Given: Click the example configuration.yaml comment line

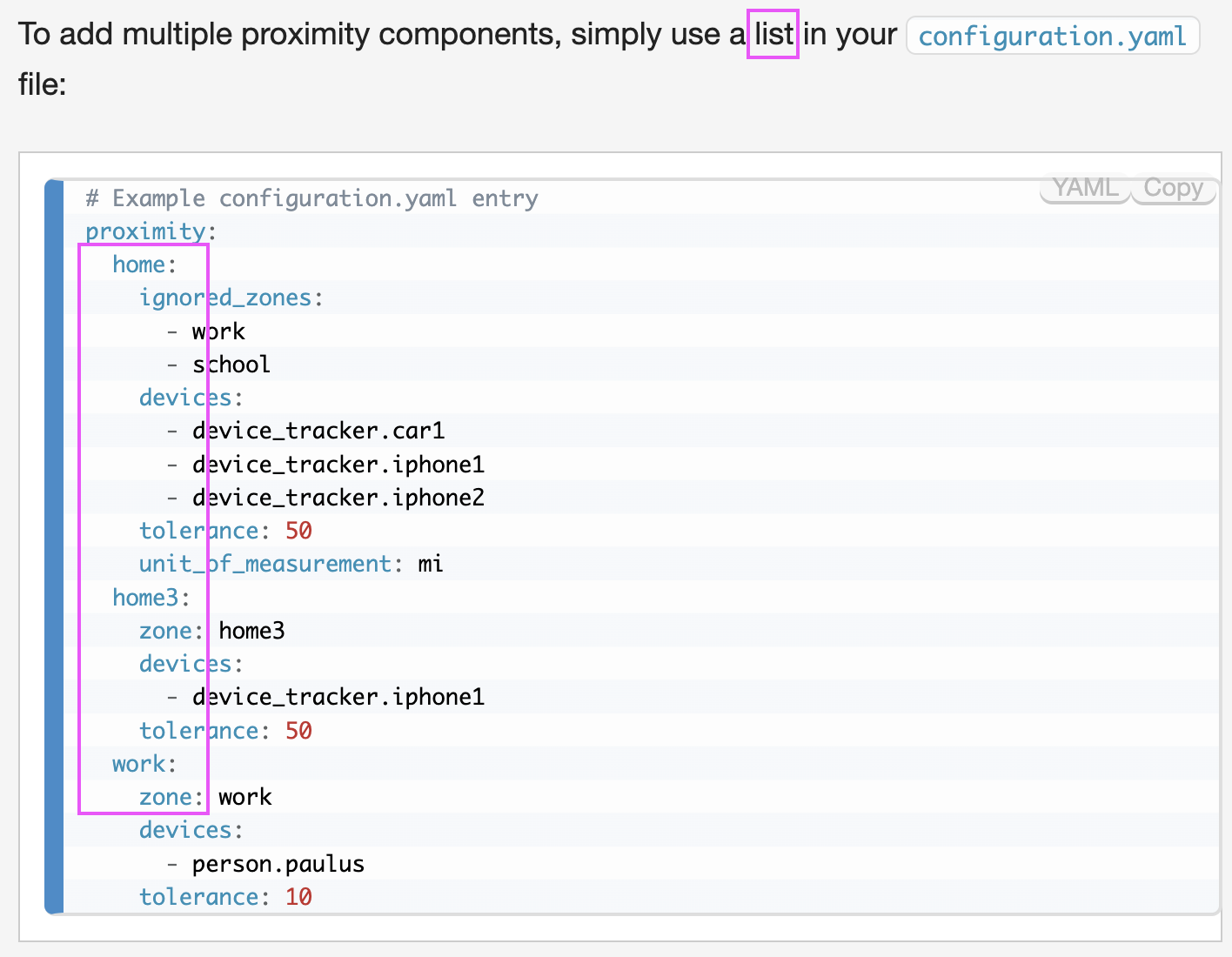Looking at the screenshot, I should [x=310, y=197].
